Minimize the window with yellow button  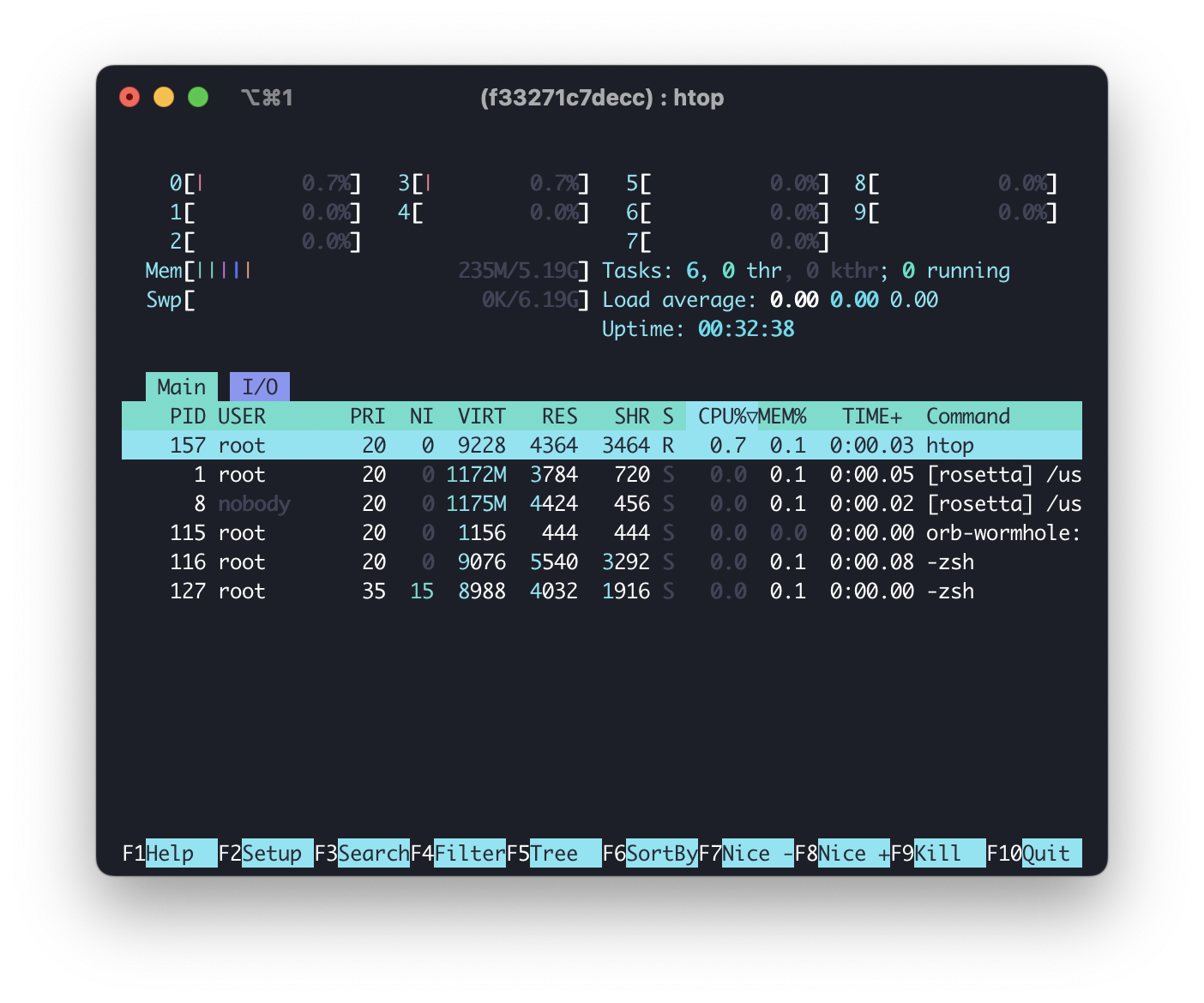coord(164,97)
